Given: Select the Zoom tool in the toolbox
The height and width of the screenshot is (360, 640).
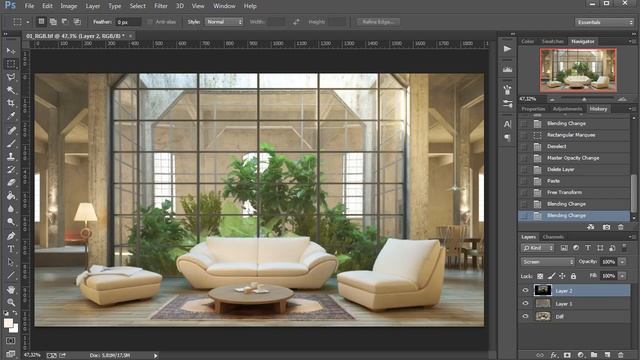Looking at the screenshot, I should tap(11, 302).
